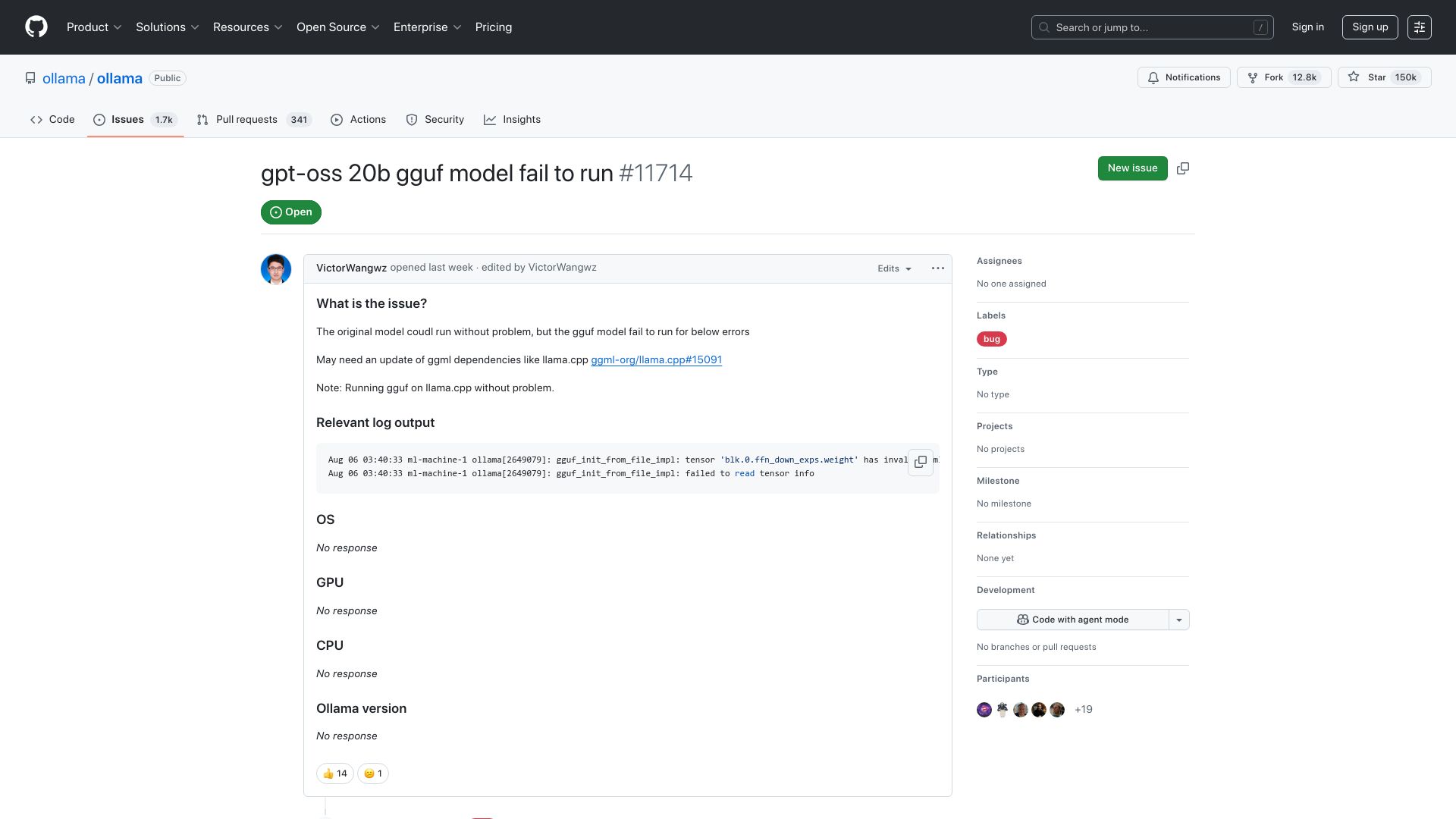This screenshot has height=819, width=1456.
Task: Open the Edits history dropdown
Action: tap(895, 268)
